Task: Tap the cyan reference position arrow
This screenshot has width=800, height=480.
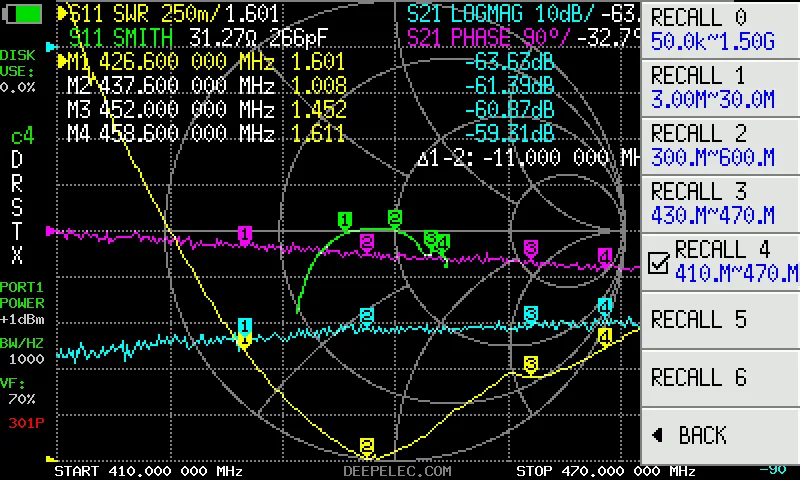Action: tap(51, 47)
